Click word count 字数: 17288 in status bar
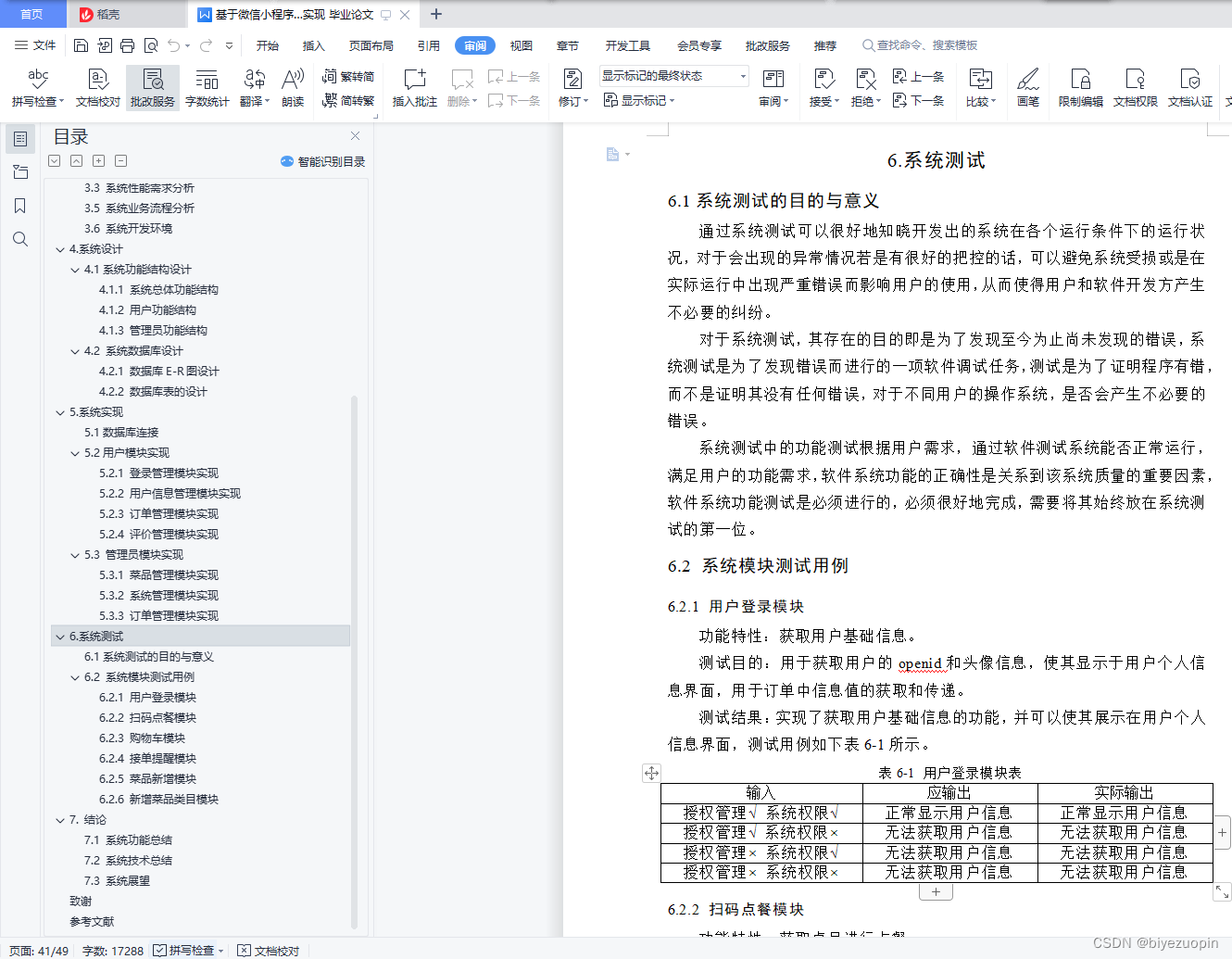This screenshot has height=959, width=1232. click(x=113, y=951)
